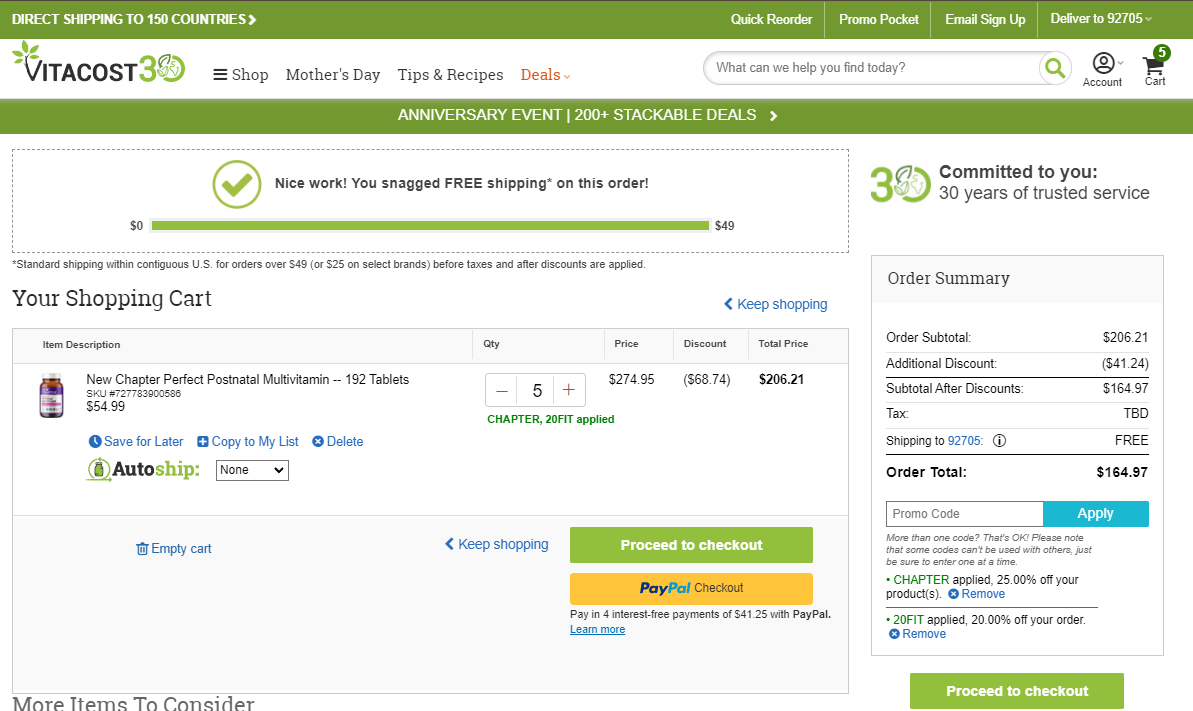1193x711 pixels.
Task: Click the 30 years commitment badge icon
Action: click(x=900, y=184)
